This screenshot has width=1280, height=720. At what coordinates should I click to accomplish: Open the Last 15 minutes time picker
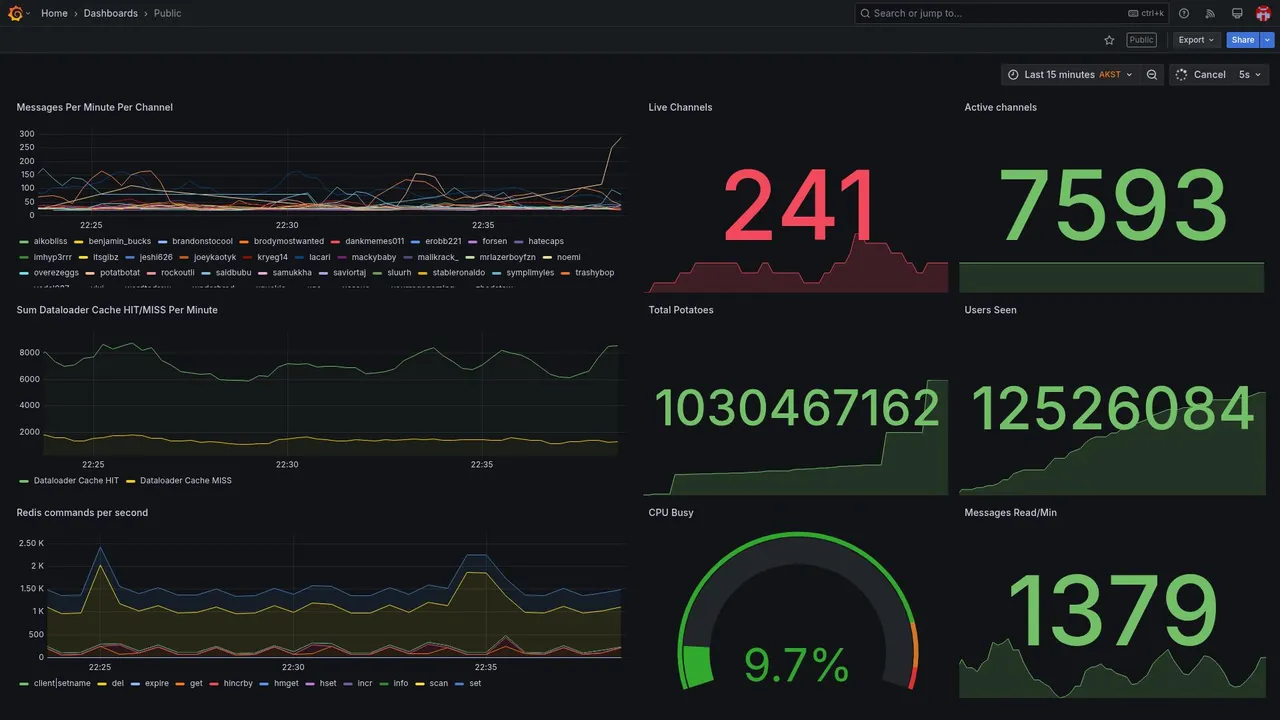(x=1070, y=75)
